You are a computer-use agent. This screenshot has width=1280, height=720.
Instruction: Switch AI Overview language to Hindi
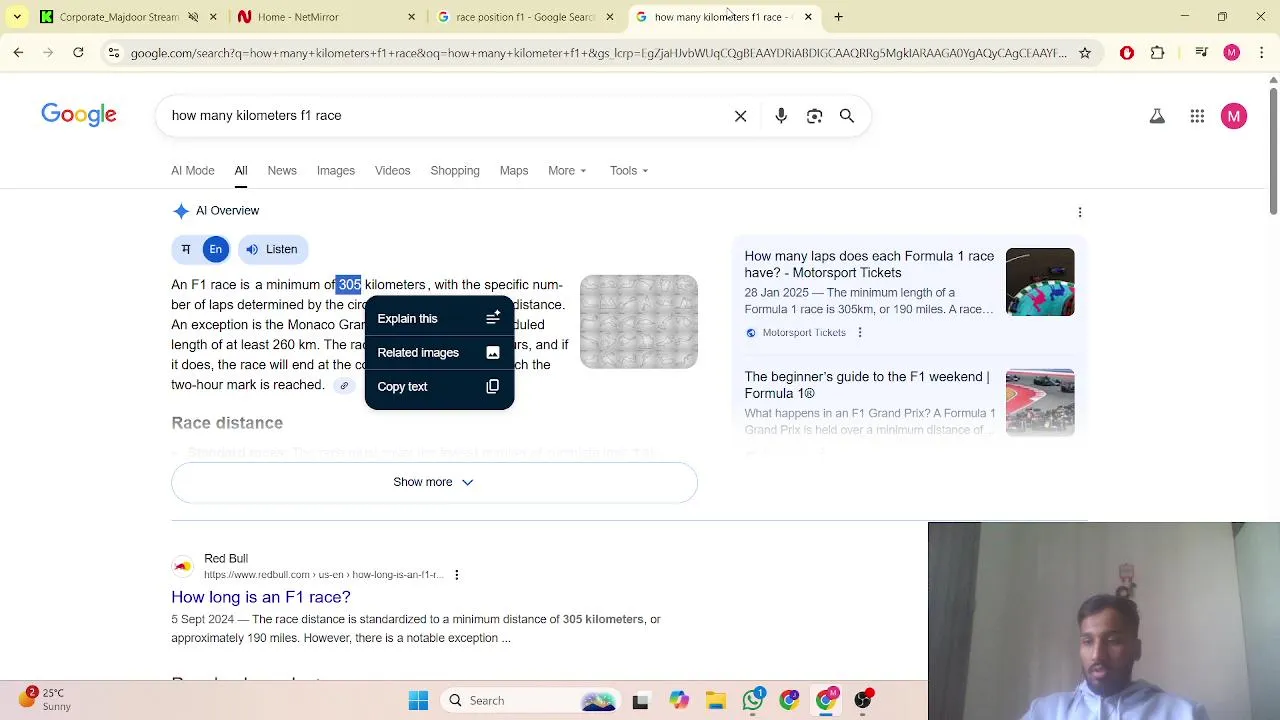186,249
